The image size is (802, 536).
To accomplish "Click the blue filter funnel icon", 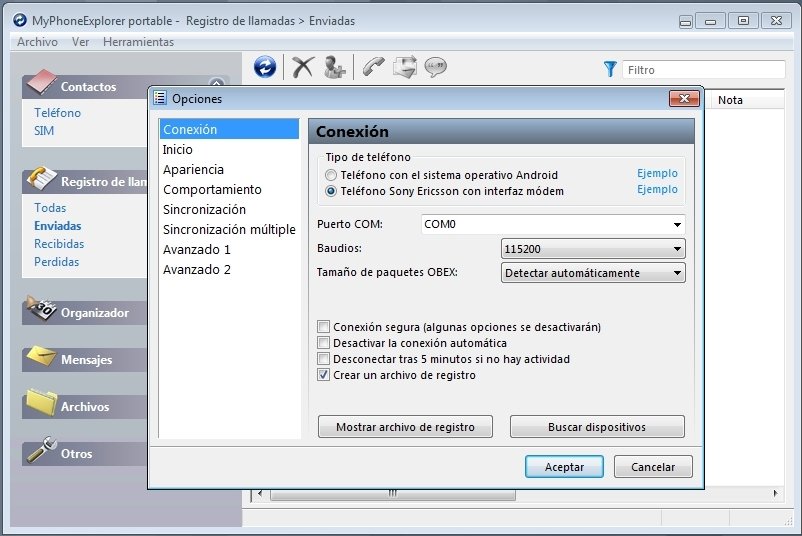I will pos(610,69).
